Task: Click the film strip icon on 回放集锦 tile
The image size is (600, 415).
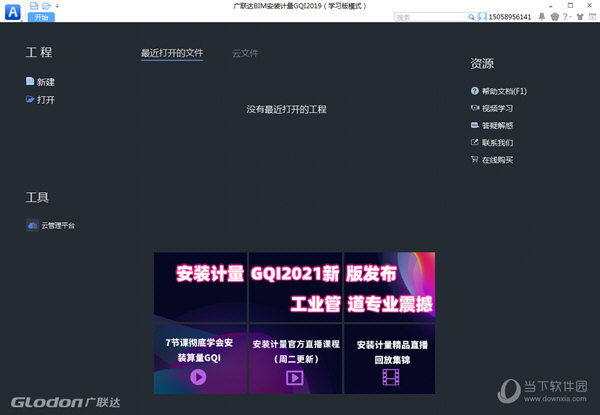Action: [391, 377]
